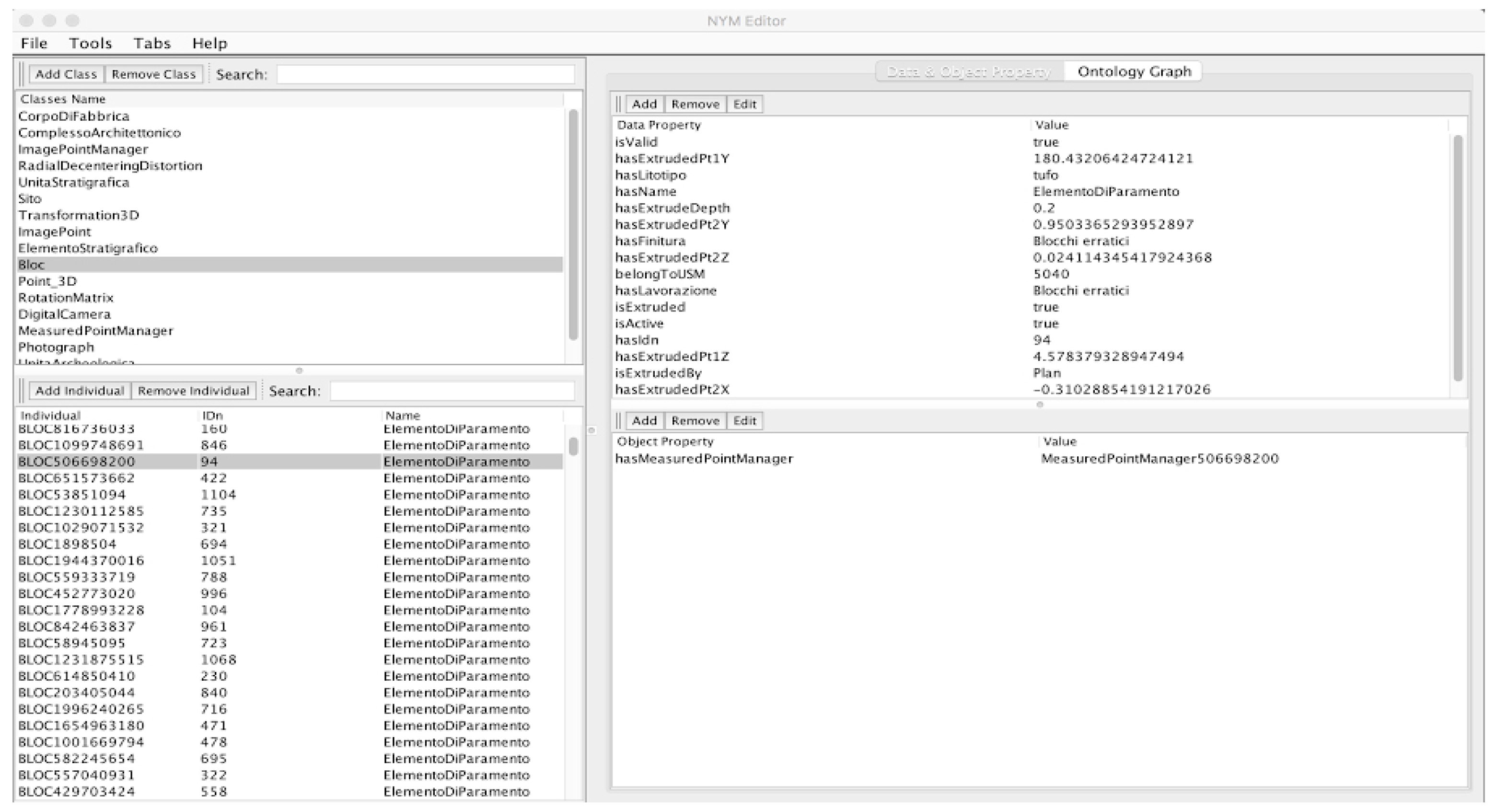Open the File menu
1496x812 pixels.
pos(34,44)
